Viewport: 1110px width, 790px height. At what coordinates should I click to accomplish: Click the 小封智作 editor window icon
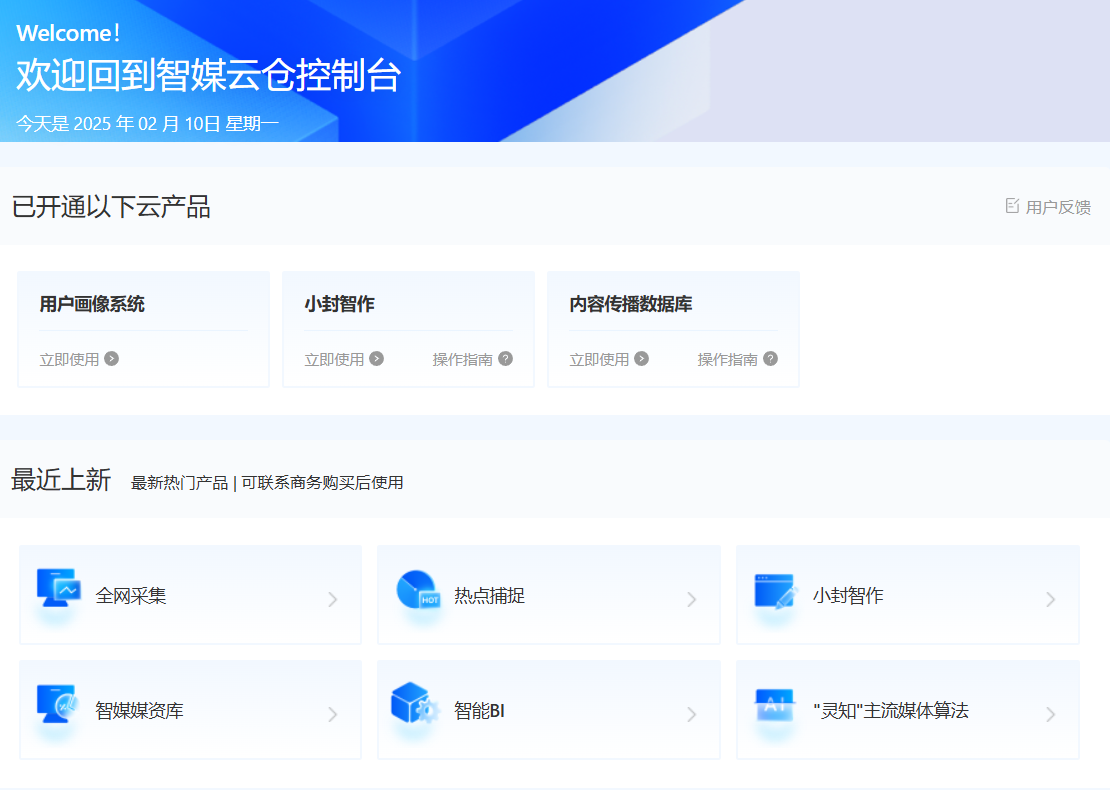point(776,591)
